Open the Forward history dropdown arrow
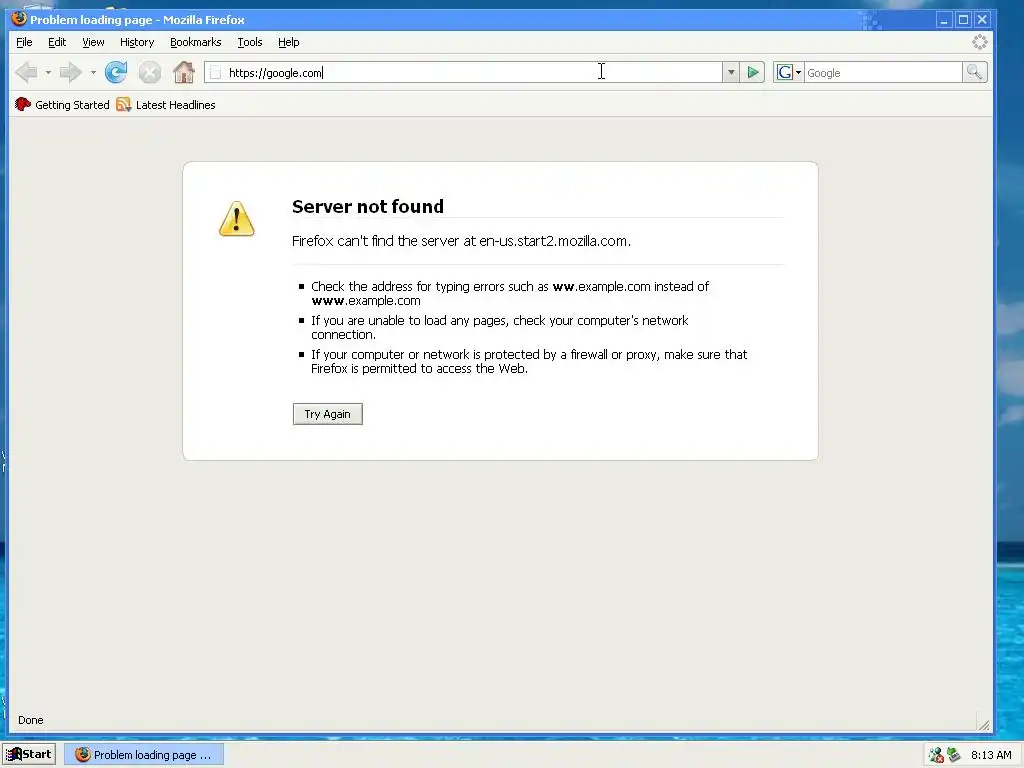 pyautogui.click(x=93, y=72)
